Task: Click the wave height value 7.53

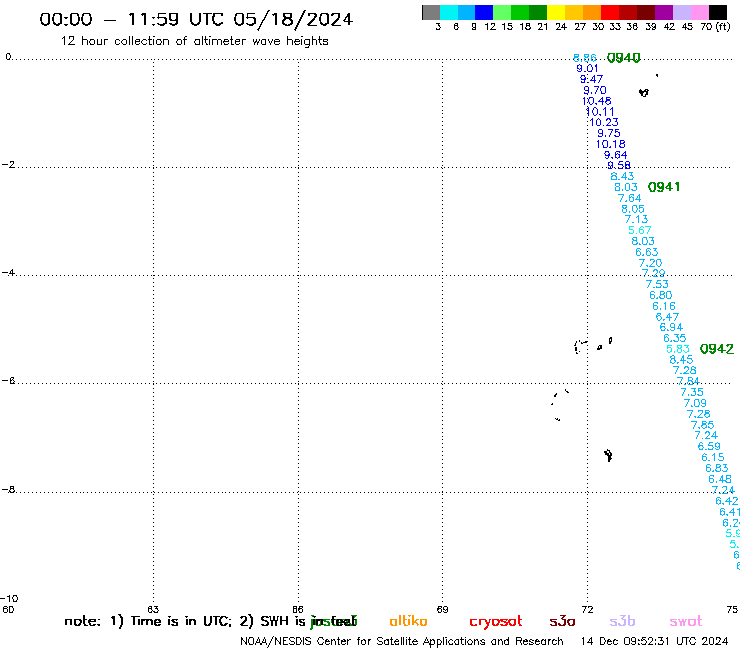Action: pos(657,284)
